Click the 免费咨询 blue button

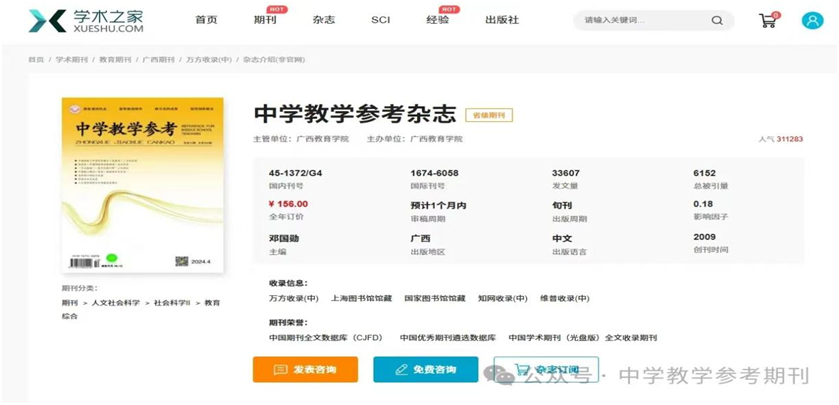click(425, 369)
